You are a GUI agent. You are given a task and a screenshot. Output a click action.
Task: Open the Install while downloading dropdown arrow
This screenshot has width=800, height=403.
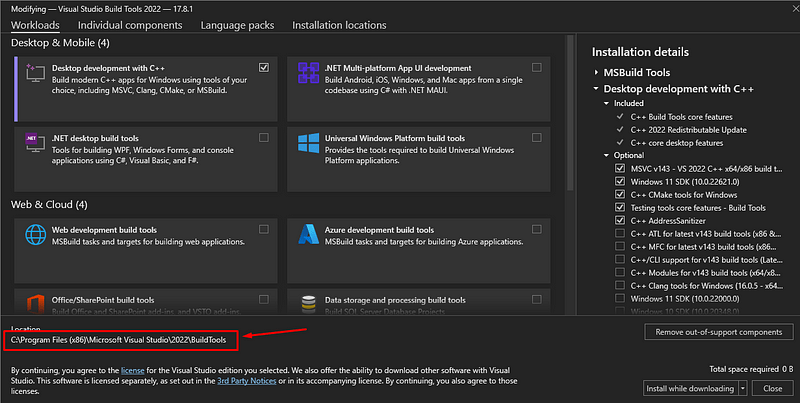tap(743, 388)
